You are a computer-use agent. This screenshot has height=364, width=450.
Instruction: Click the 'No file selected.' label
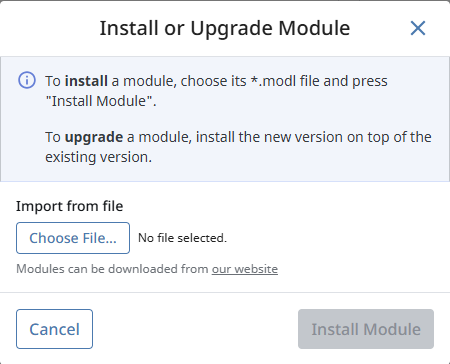(x=182, y=238)
